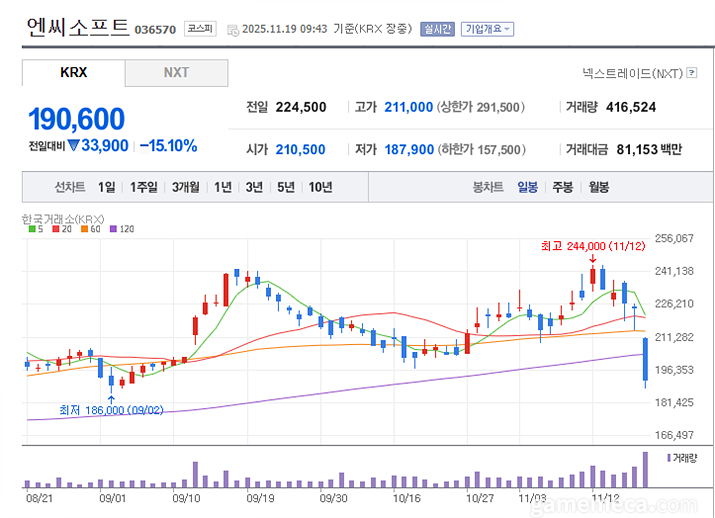Select the 주봉 weekly candle chart option
This screenshot has width=715, height=518.
563,187
